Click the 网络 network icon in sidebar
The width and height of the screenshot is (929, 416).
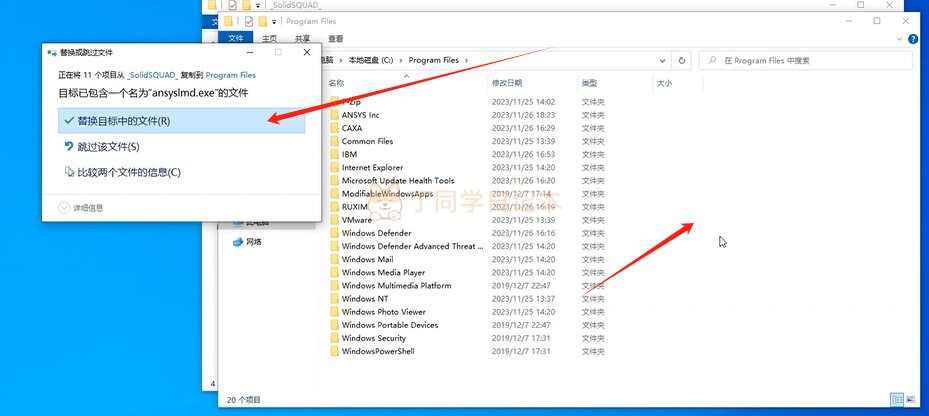(x=238, y=242)
